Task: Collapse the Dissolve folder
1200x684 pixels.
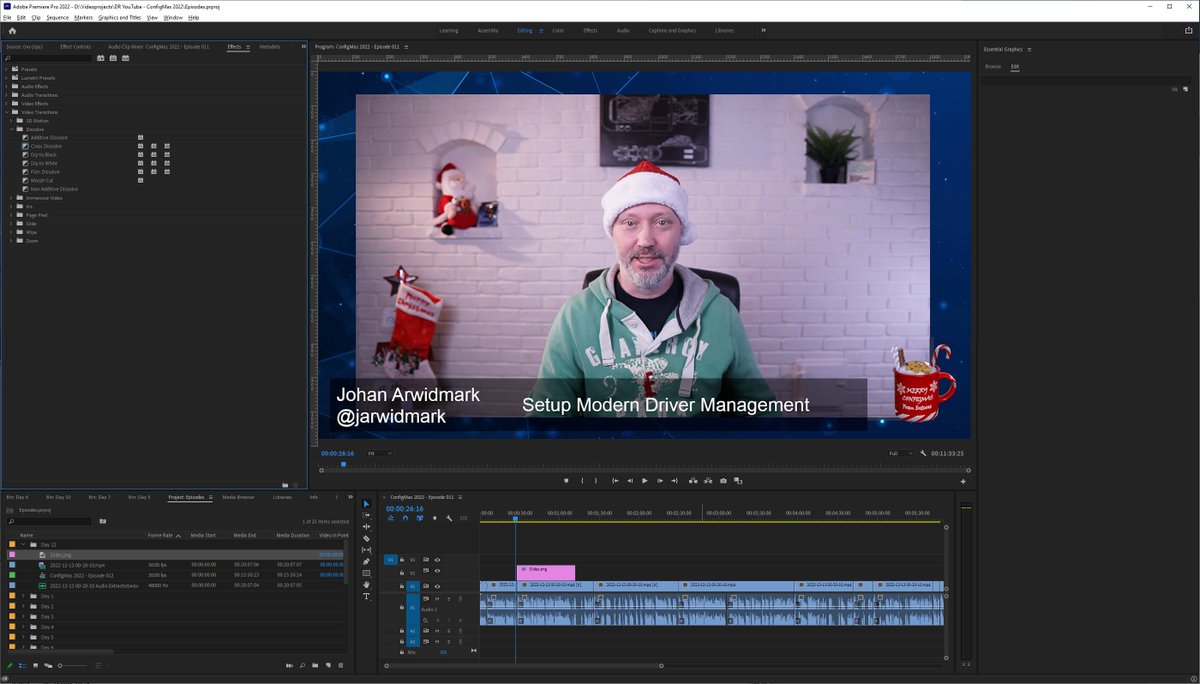Action: point(12,129)
